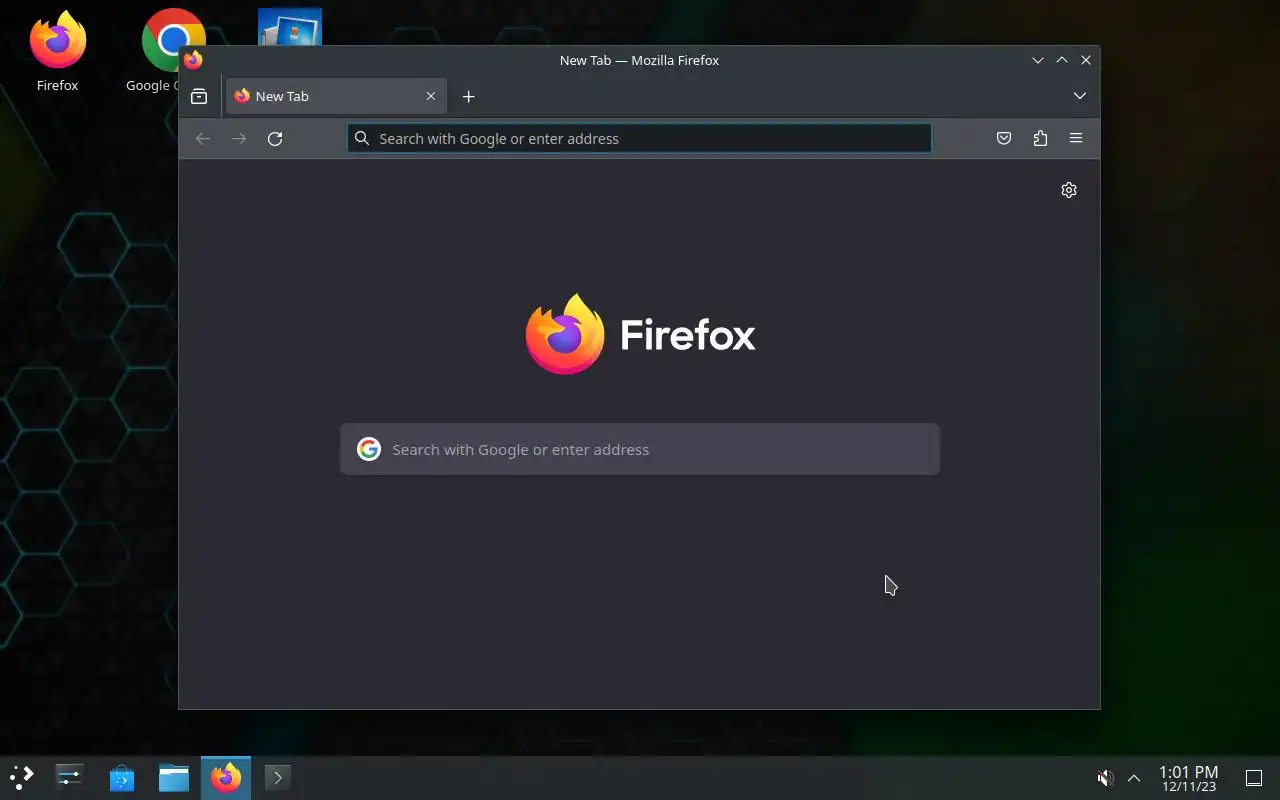Click Firefox task entry in taskbar
The width and height of the screenshot is (1280, 800).
(226, 777)
